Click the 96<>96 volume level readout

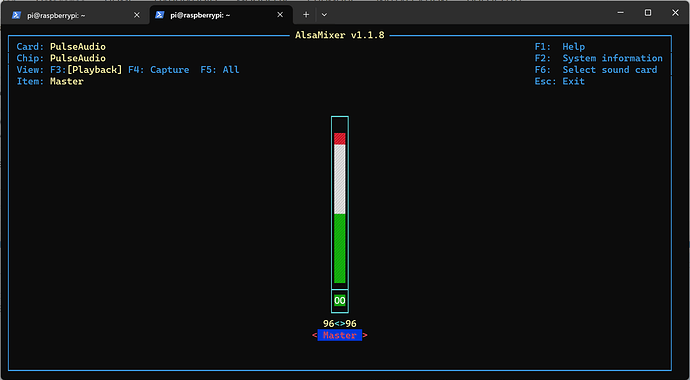pos(340,324)
